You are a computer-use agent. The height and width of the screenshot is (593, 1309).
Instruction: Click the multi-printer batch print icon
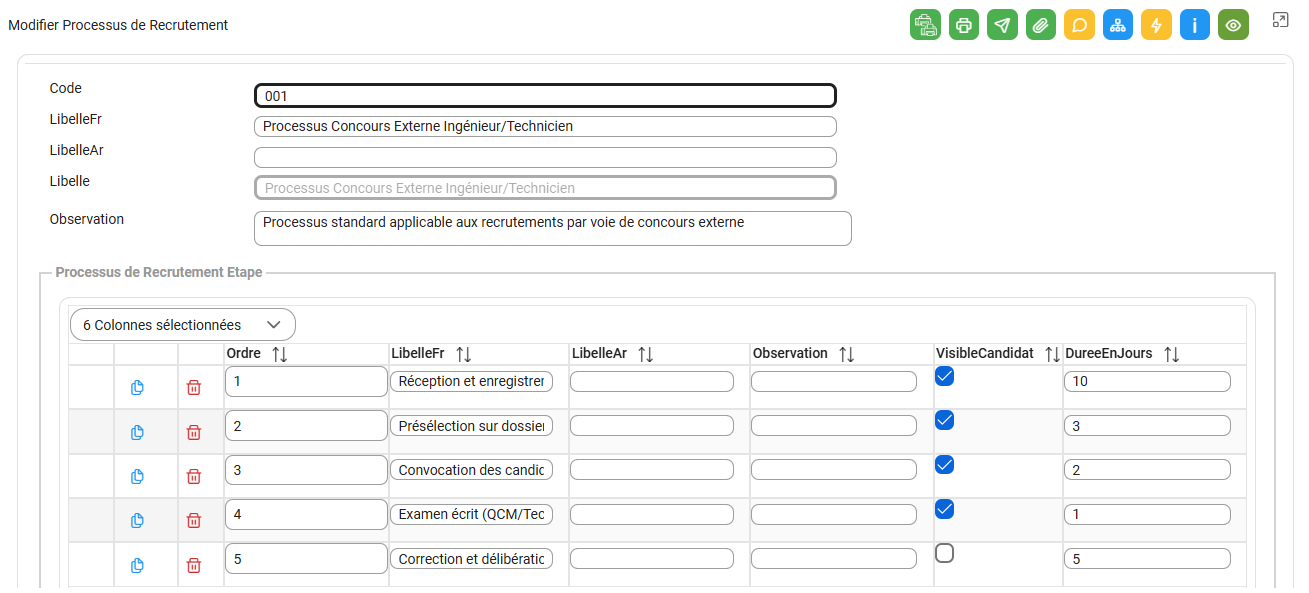point(926,25)
